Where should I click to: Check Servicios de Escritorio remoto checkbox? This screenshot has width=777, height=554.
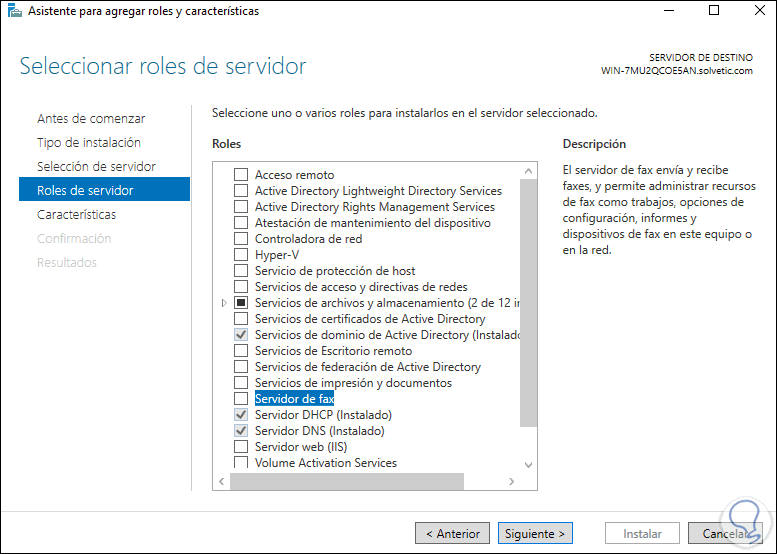(x=240, y=351)
